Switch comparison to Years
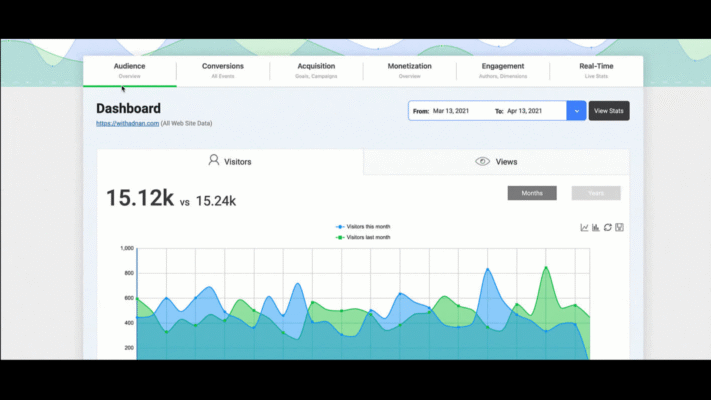Image resolution: width=711 pixels, height=400 pixels. pyautogui.click(x=596, y=193)
